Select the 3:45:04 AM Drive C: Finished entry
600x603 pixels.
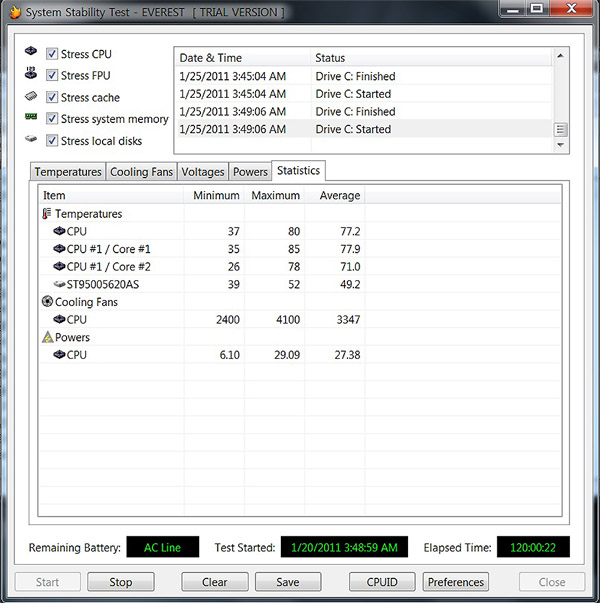point(364,76)
